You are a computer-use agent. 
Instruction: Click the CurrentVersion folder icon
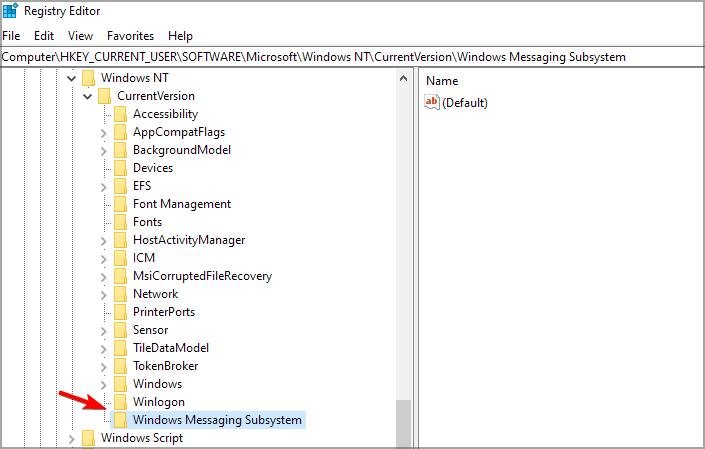click(105, 96)
